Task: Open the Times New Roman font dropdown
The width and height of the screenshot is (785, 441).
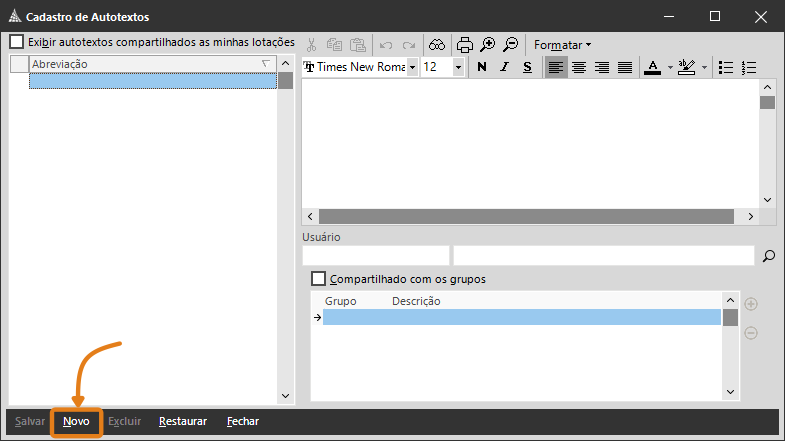Action: (412, 67)
